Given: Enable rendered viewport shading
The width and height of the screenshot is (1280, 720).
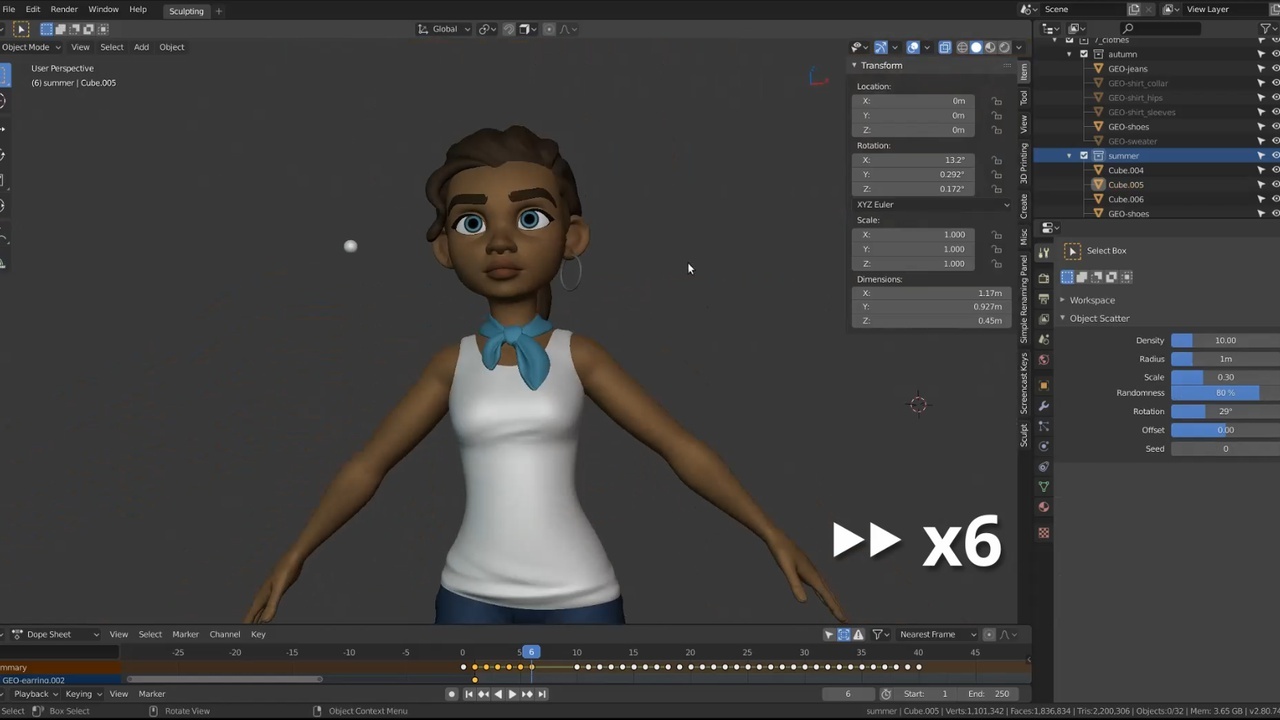Looking at the screenshot, I should [1004, 47].
